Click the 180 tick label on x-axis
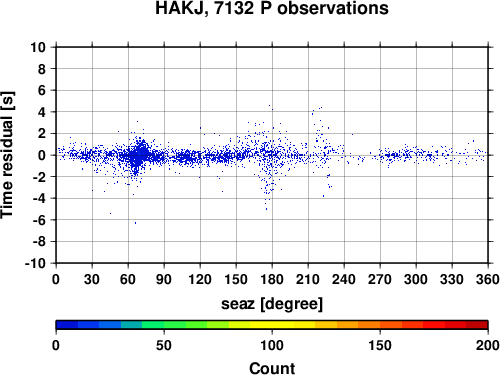The height and width of the screenshot is (375, 500). point(272,279)
